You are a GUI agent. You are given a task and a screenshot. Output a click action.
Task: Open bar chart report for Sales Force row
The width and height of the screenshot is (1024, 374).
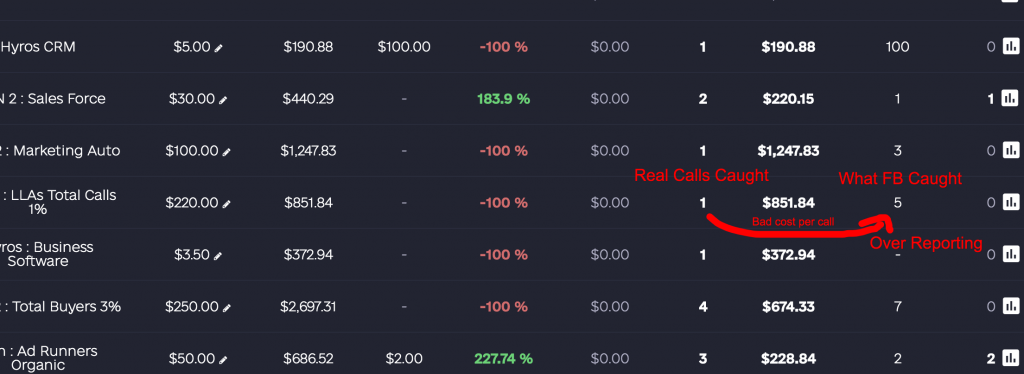click(x=1010, y=99)
